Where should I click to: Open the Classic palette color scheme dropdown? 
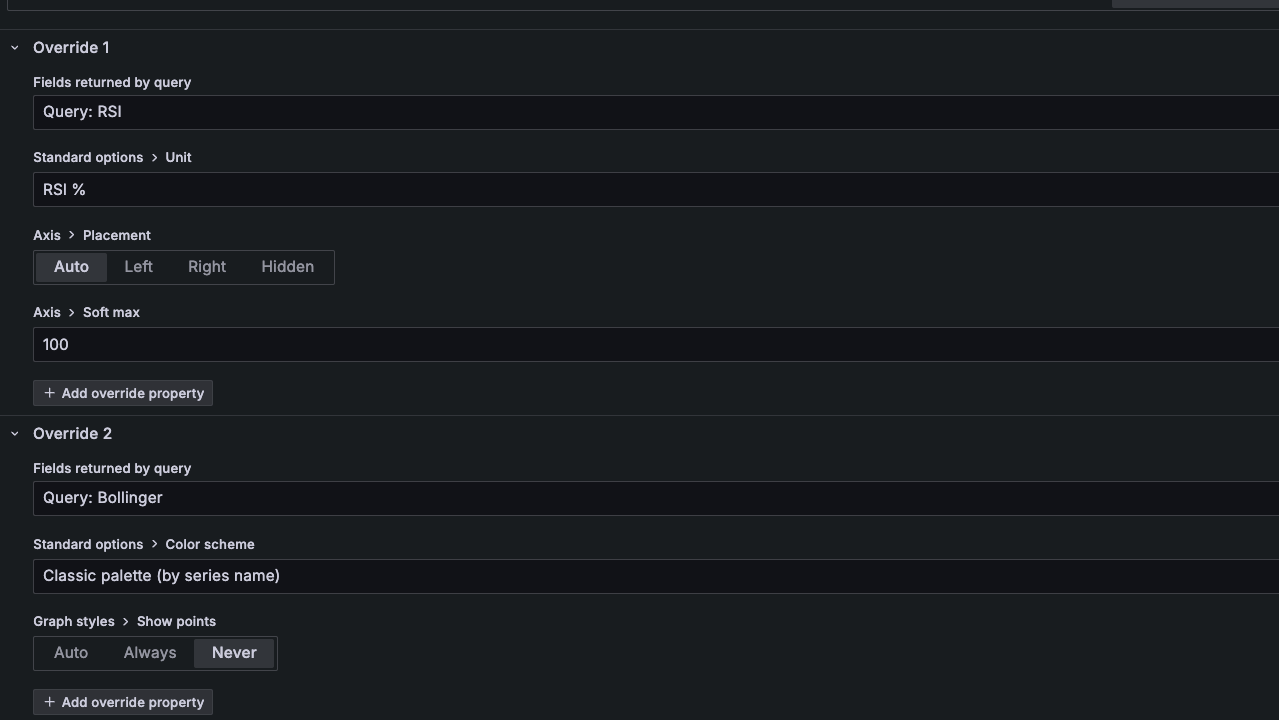click(x=400, y=576)
